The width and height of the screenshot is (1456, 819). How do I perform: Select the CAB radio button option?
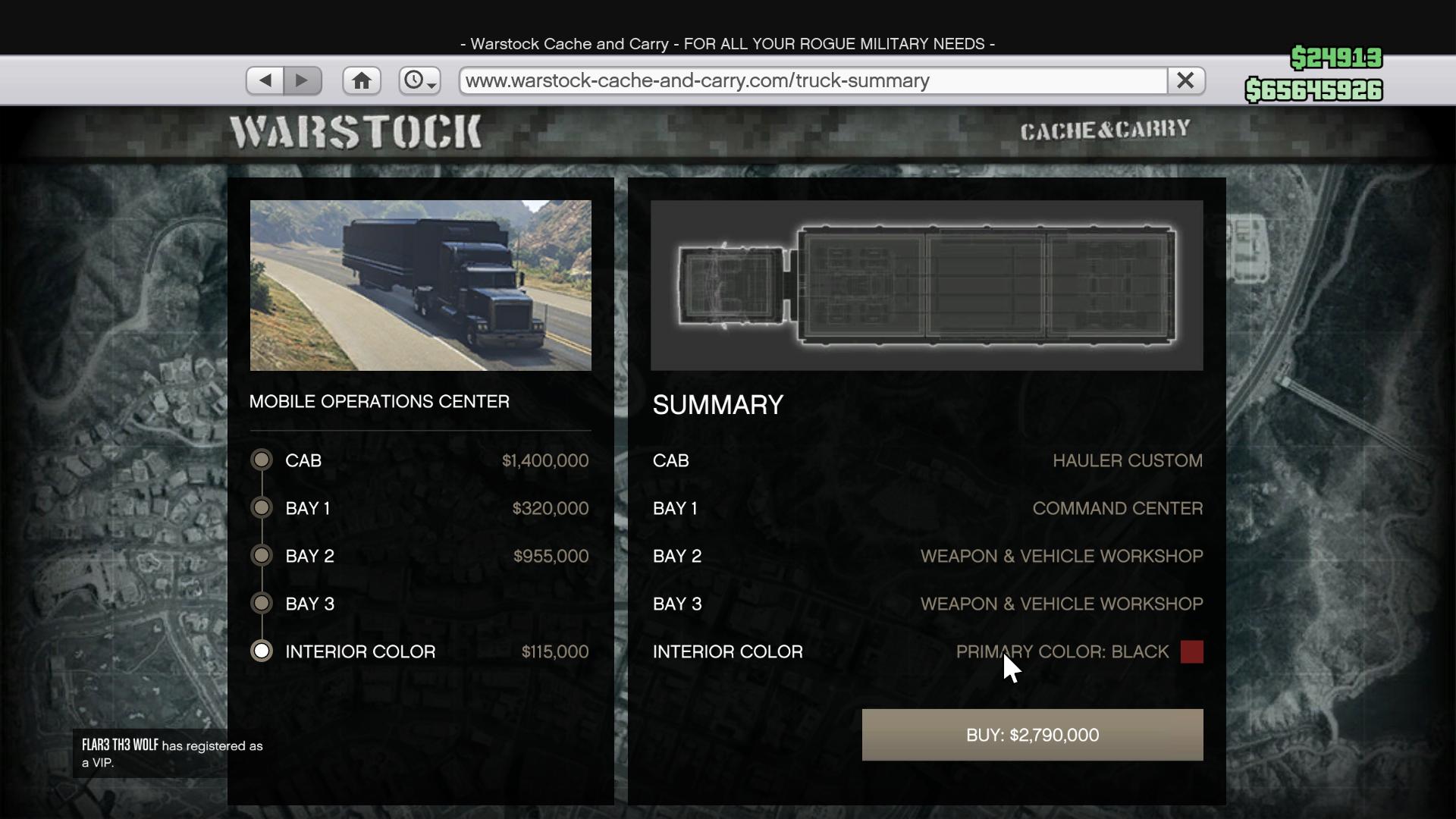(x=262, y=460)
